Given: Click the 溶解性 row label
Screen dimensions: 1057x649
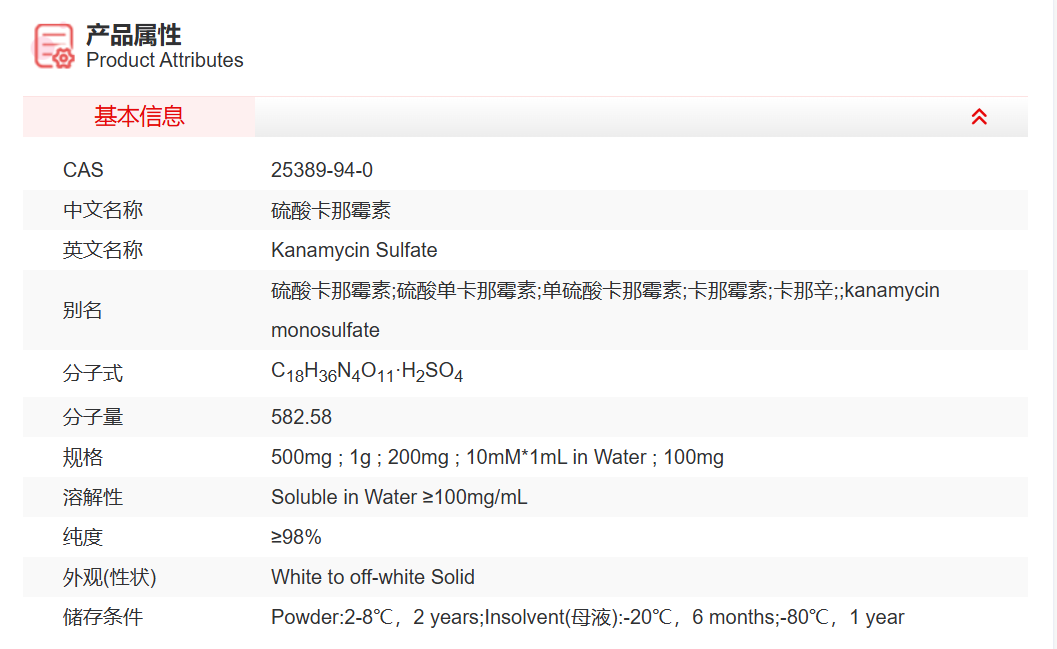Looking at the screenshot, I should point(93,497).
